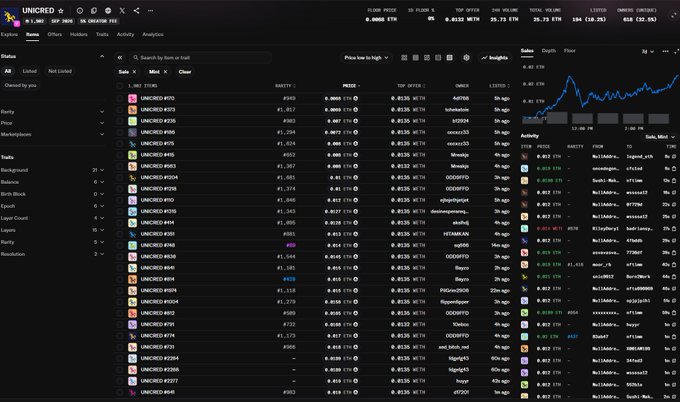Click the buy icon for UNICRED #235
Image resolution: width=680 pixels, height=402 pixels.
[x=356, y=121]
